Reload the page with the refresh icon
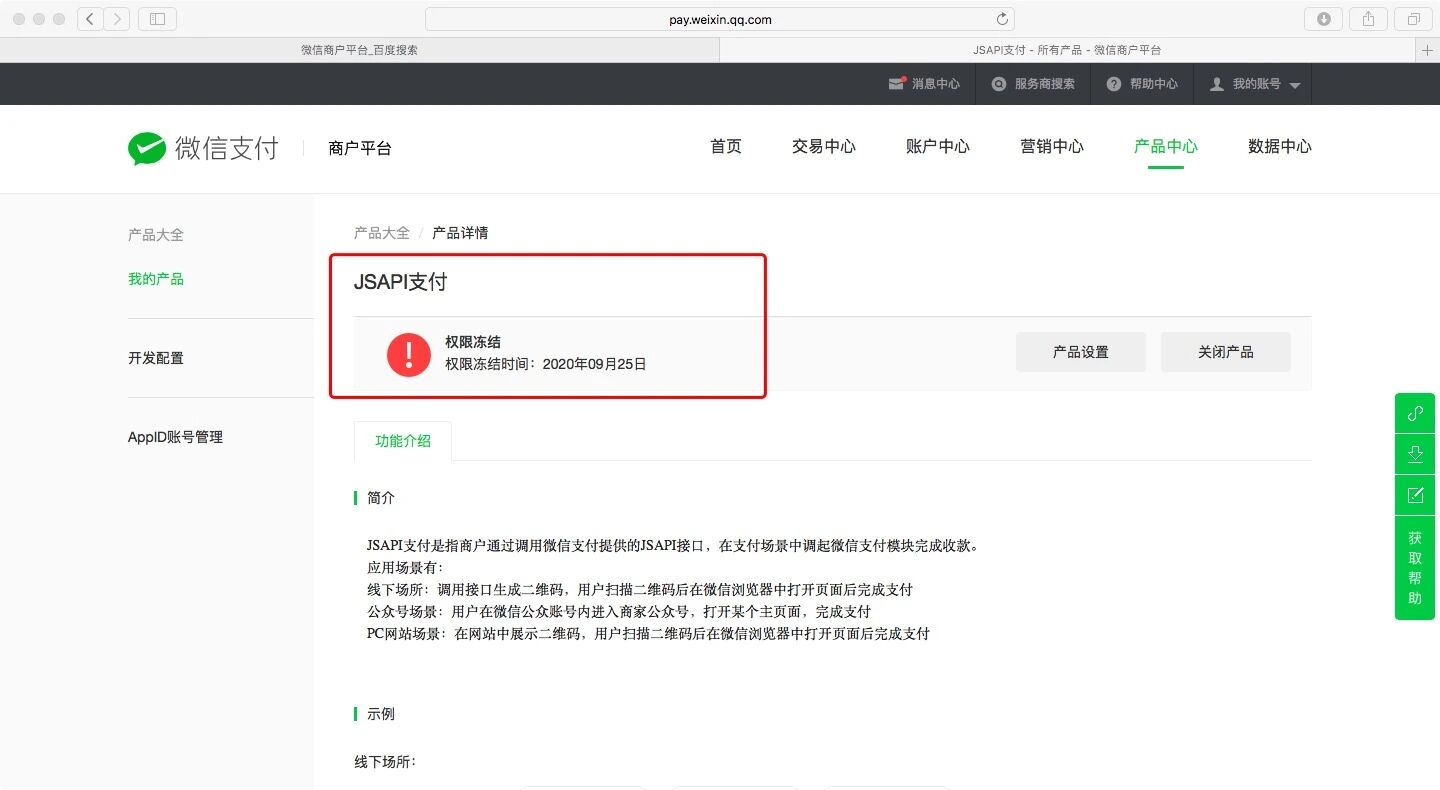The image size is (1440, 790). tap(1002, 19)
